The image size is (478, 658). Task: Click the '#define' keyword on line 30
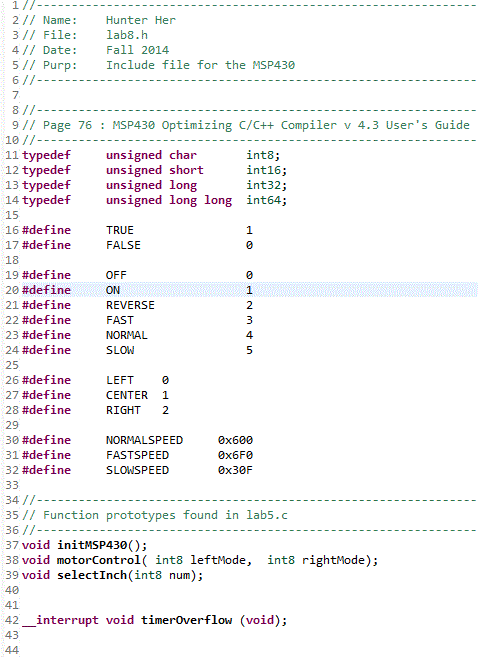point(46,440)
